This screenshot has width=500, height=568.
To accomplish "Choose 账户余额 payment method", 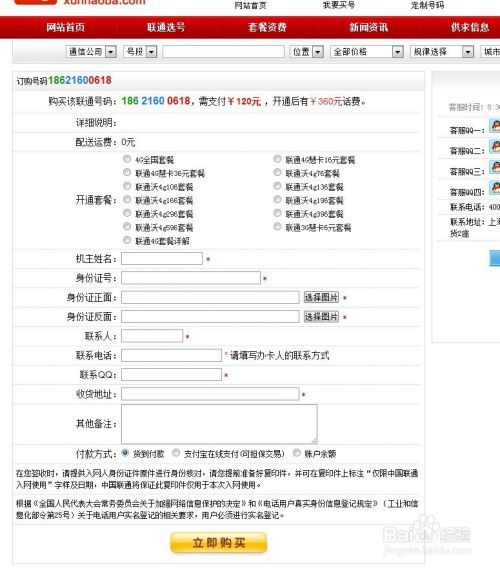I will (297, 453).
